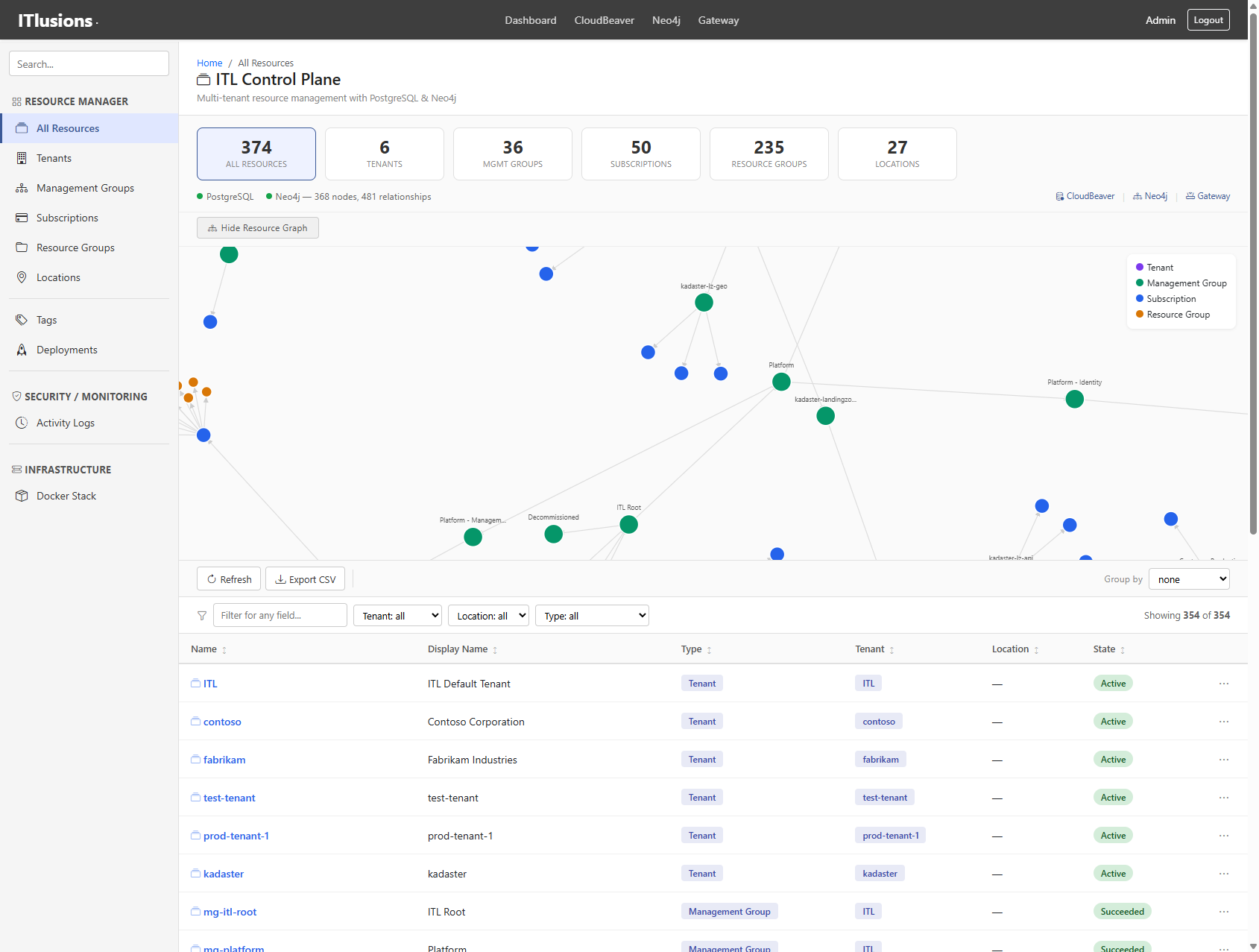Image resolution: width=1259 pixels, height=952 pixels.
Task: Open the Tags section
Action: [x=45, y=319]
